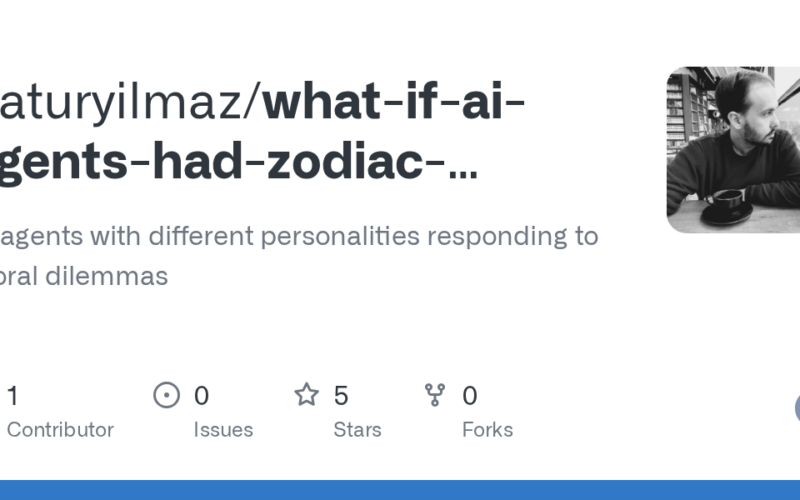Select the 'agents with different personalities' description line
The width and height of the screenshot is (800, 500).
pos(299,236)
